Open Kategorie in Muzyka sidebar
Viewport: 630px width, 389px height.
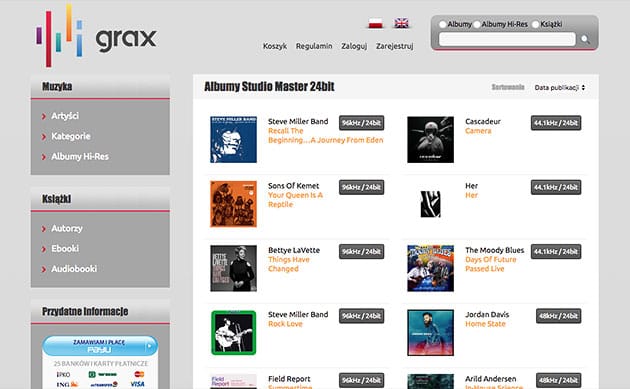(x=71, y=136)
